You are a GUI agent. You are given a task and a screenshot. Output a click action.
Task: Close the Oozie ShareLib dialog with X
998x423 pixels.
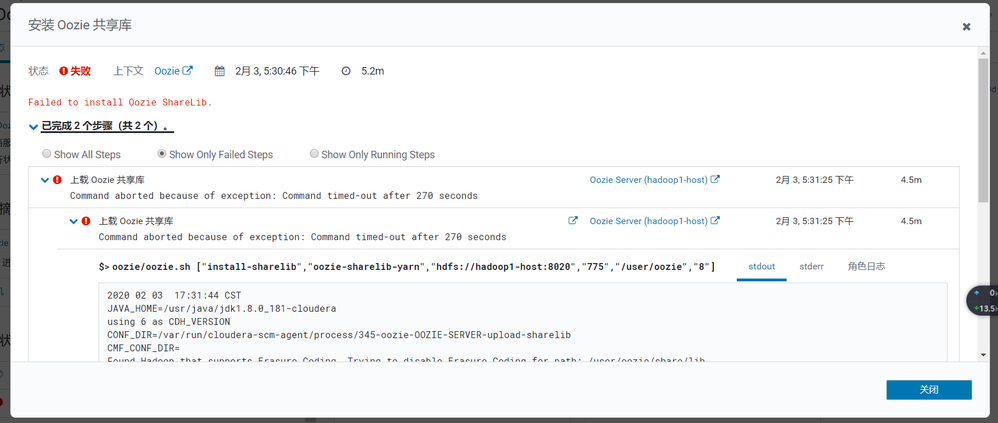[966, 26]
